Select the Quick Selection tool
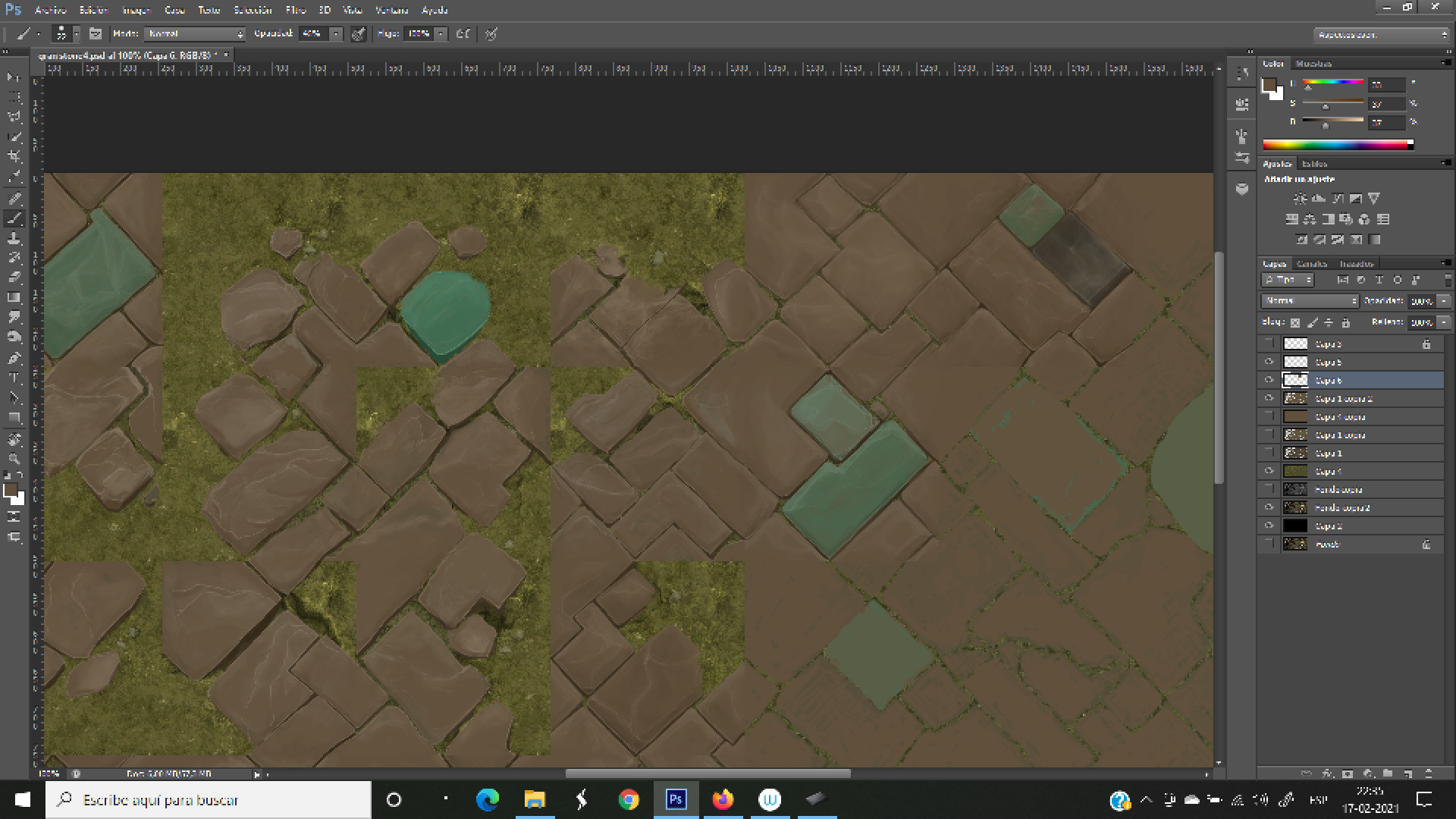1456x819 pixels. coord(14,136)
